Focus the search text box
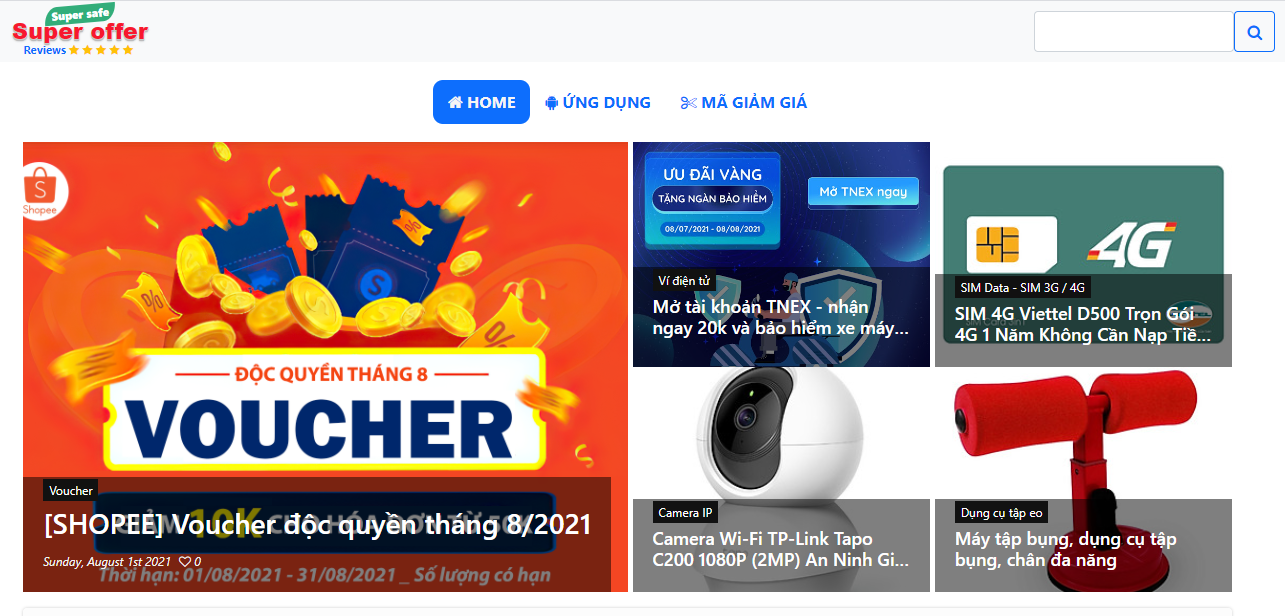 point(1134,31)
